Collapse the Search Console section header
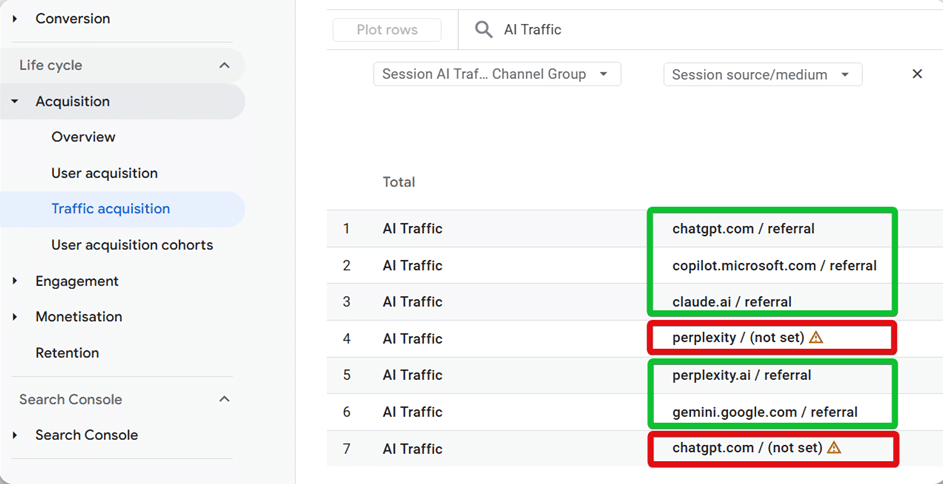The height and width of the screenshot is (484, 943). (224, 399)
